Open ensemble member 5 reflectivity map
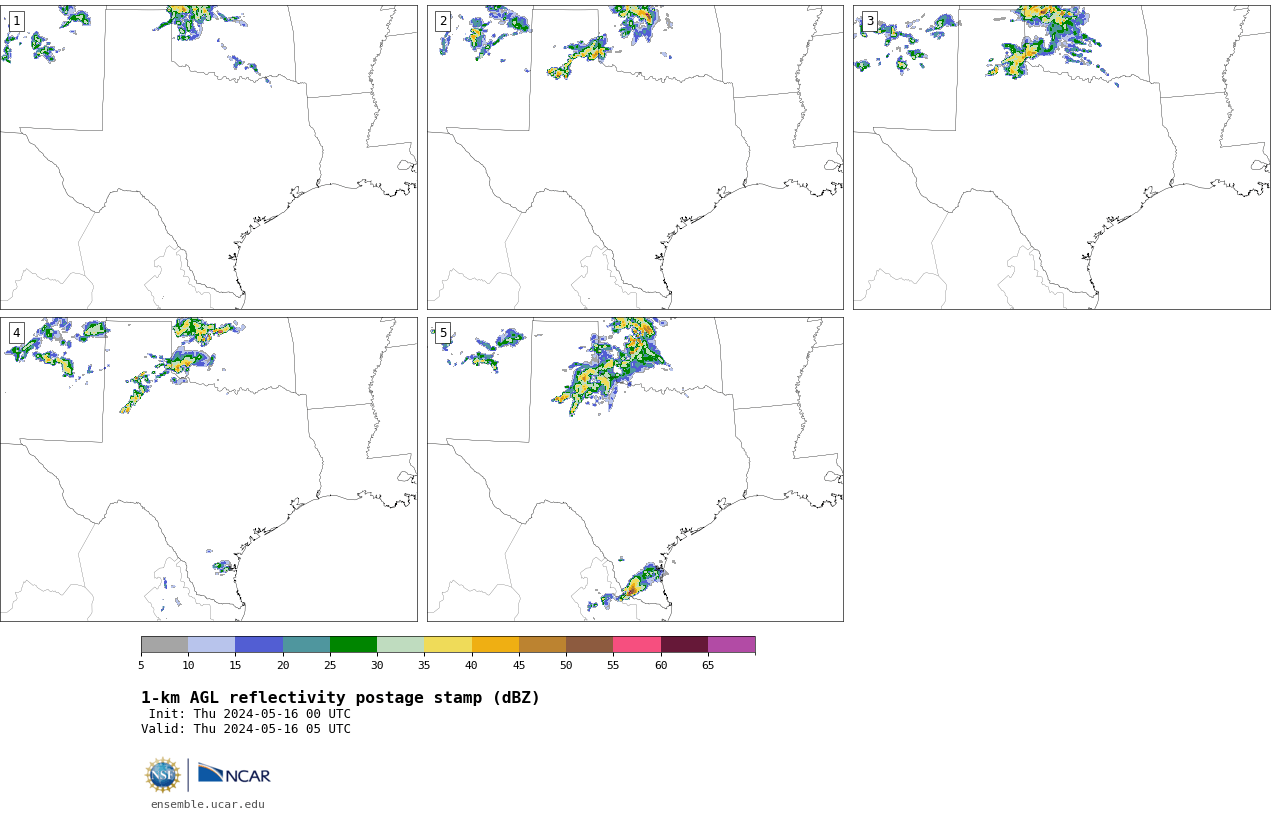This screenshot has width=1280, height=815. [635, 469]
